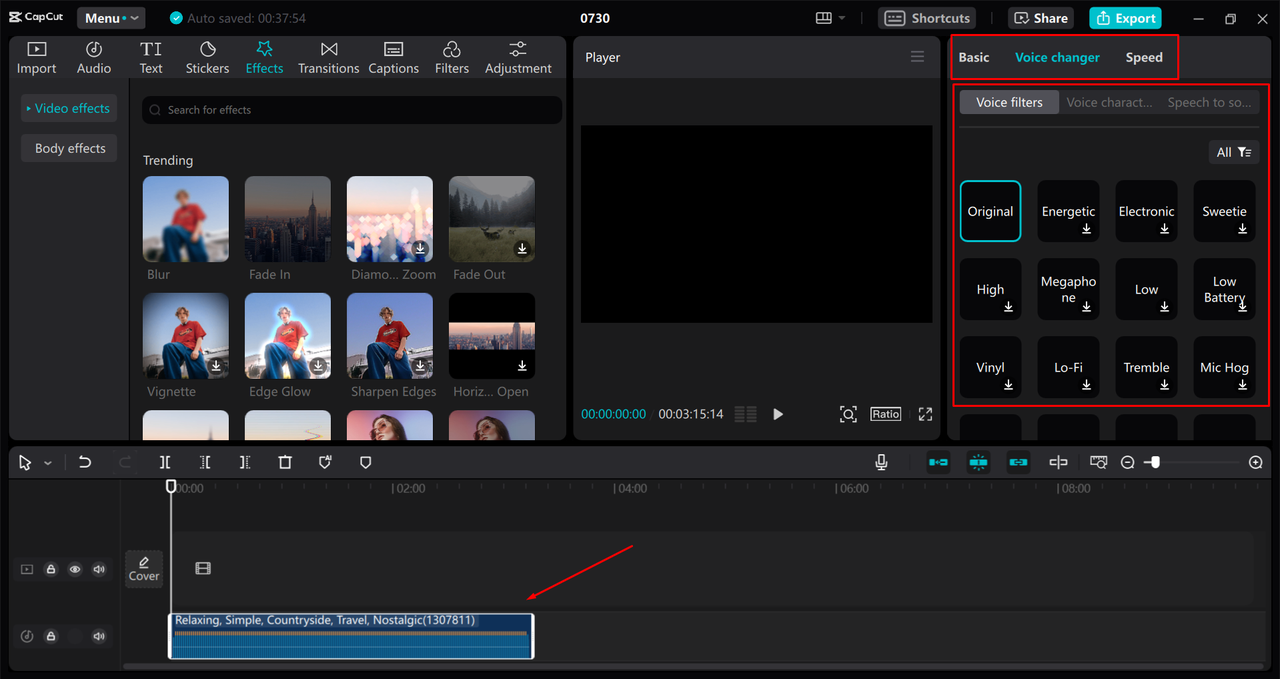
Task: Expand the Video effects category
Action: [69, 108]
